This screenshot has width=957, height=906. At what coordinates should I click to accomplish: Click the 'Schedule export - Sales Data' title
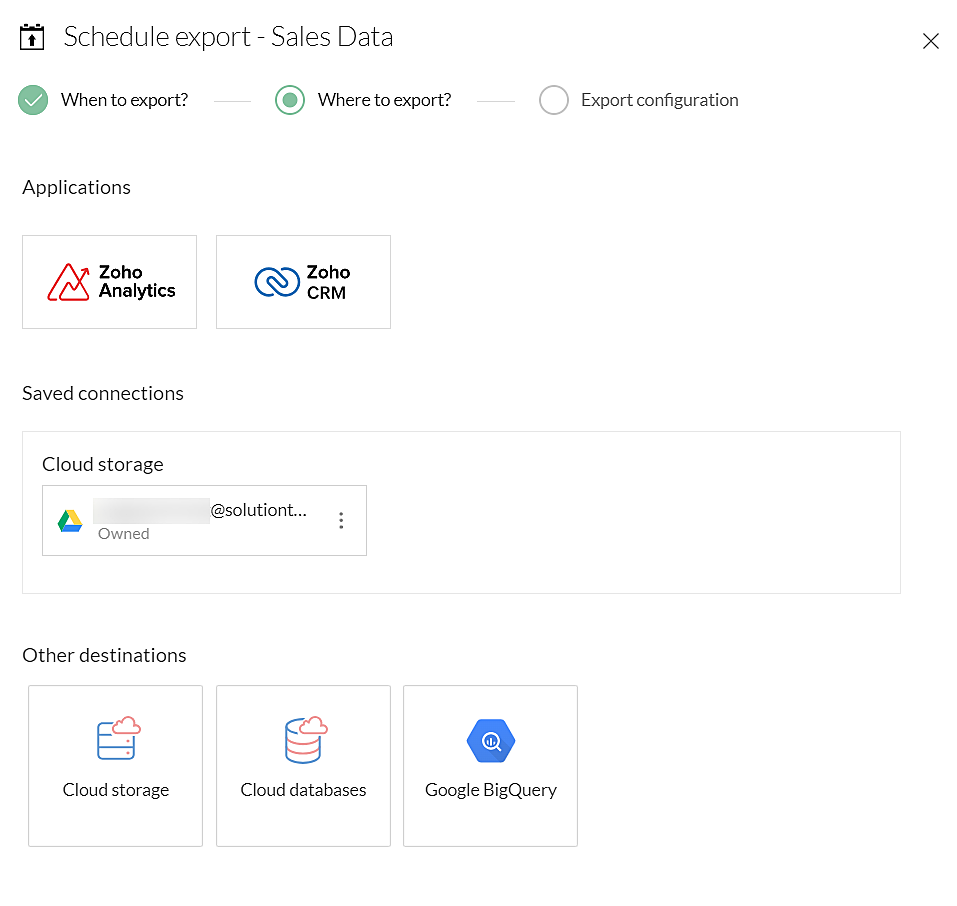[228, 37]
